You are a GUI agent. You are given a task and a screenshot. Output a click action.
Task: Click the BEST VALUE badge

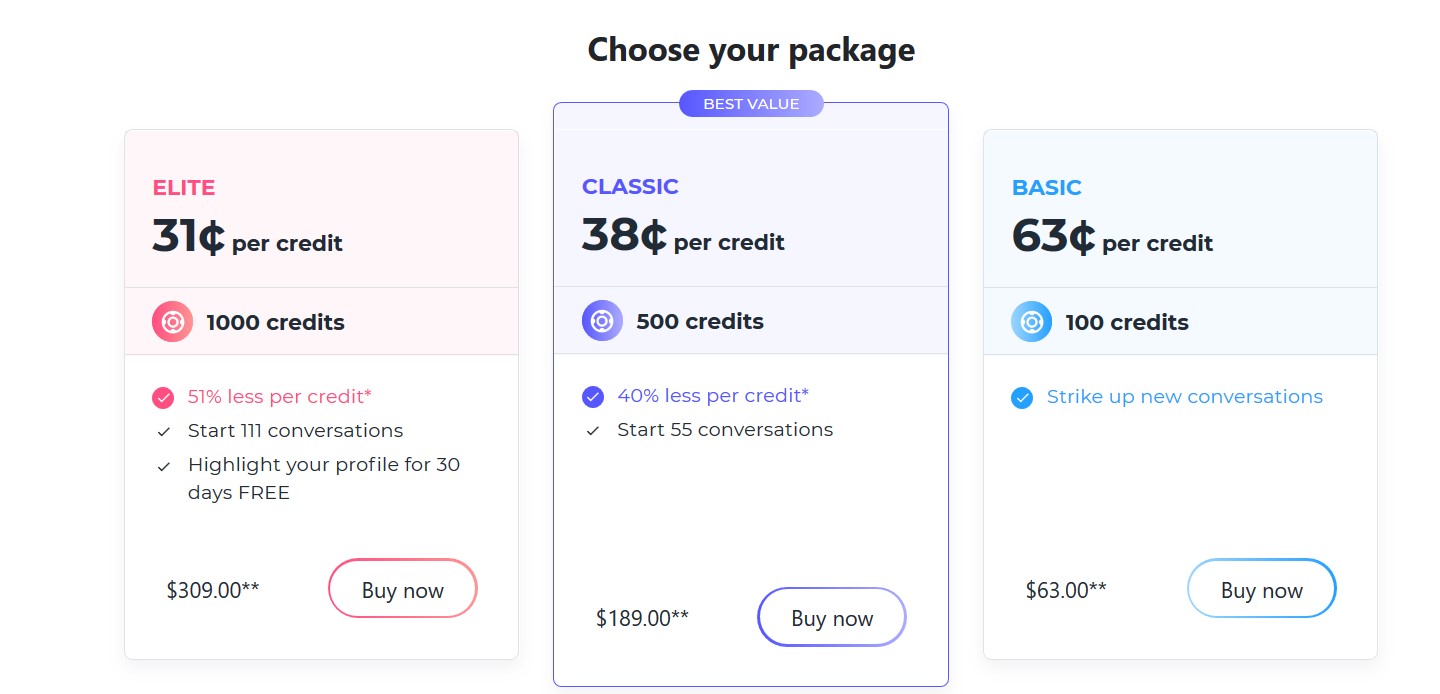(x=751, y=104)
